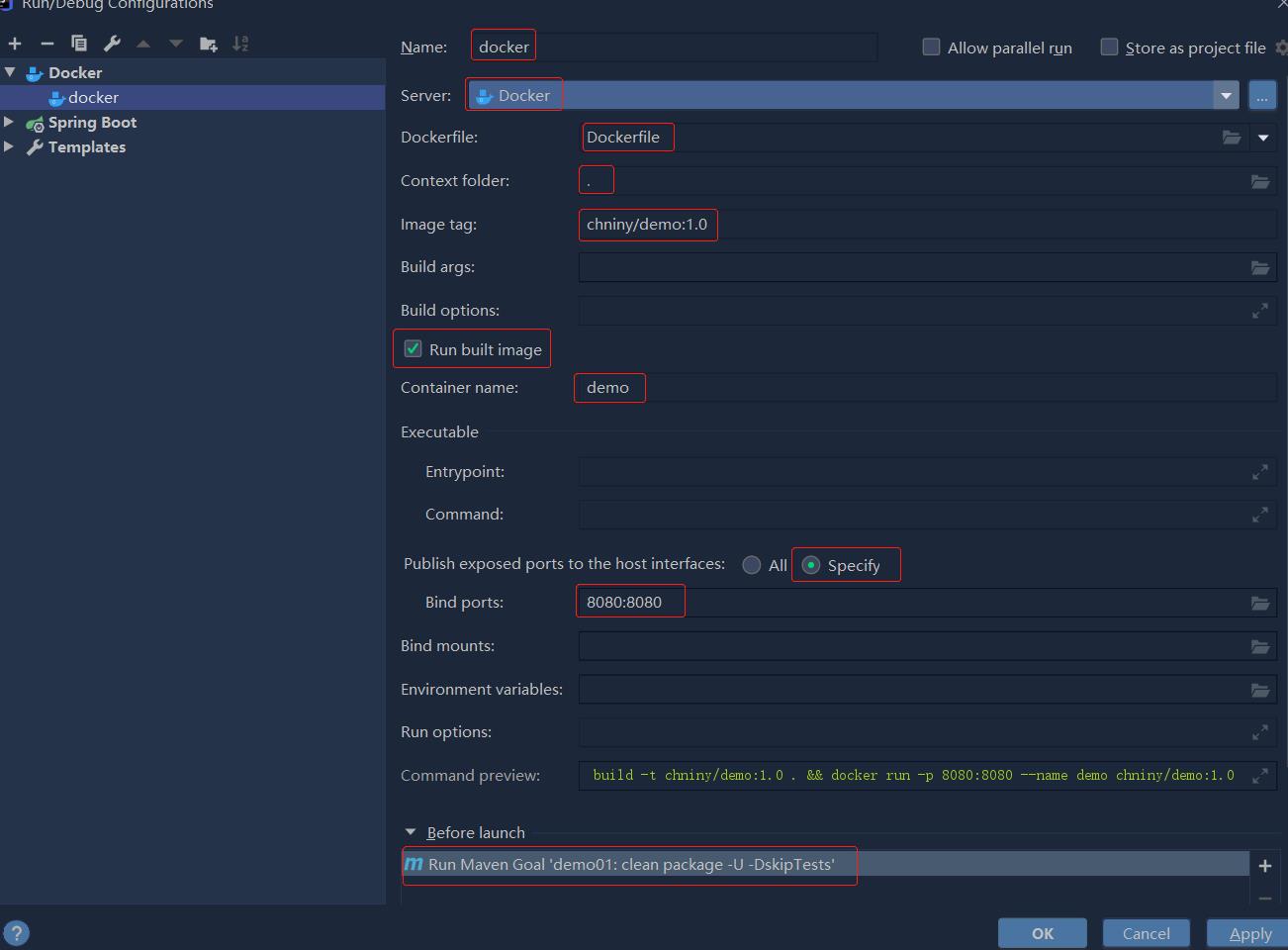The width and height of the screenshot is (1288, 950).
Task: Open the Dockerfile dropdown arrow
Action: pyautogui.click(x=1263, y=138)
